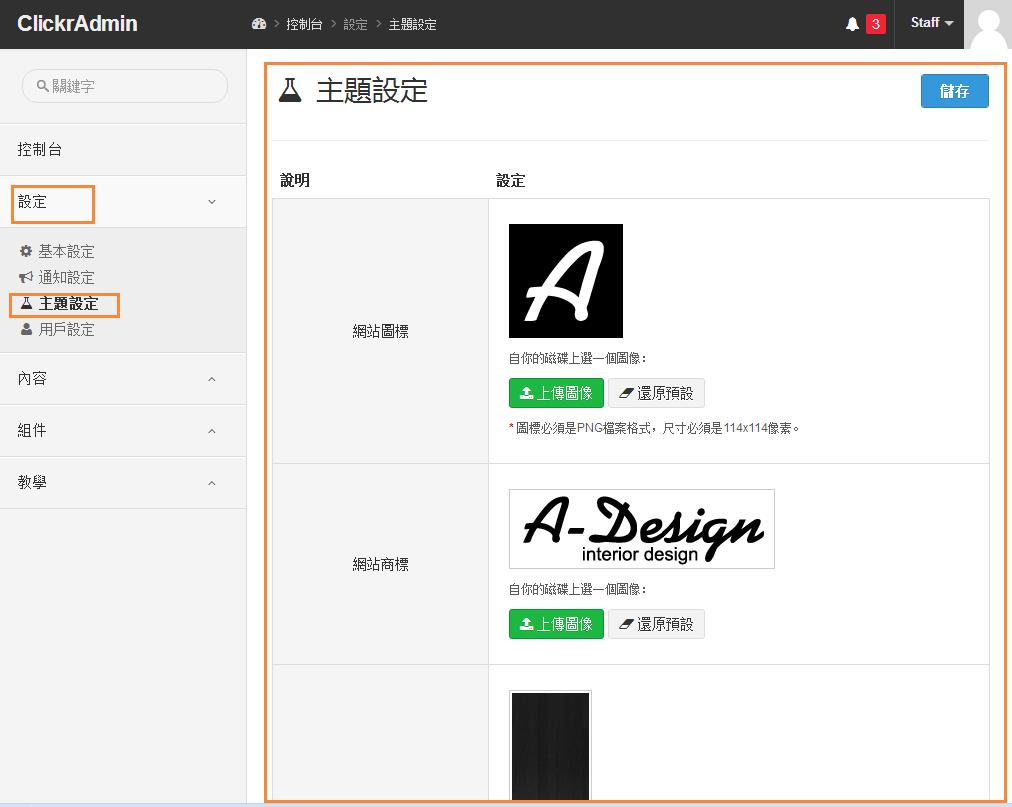Image resolution: width=1012 pixels, height=807 pixels.
Task: Open the user avatar picture
Action: 988,25
